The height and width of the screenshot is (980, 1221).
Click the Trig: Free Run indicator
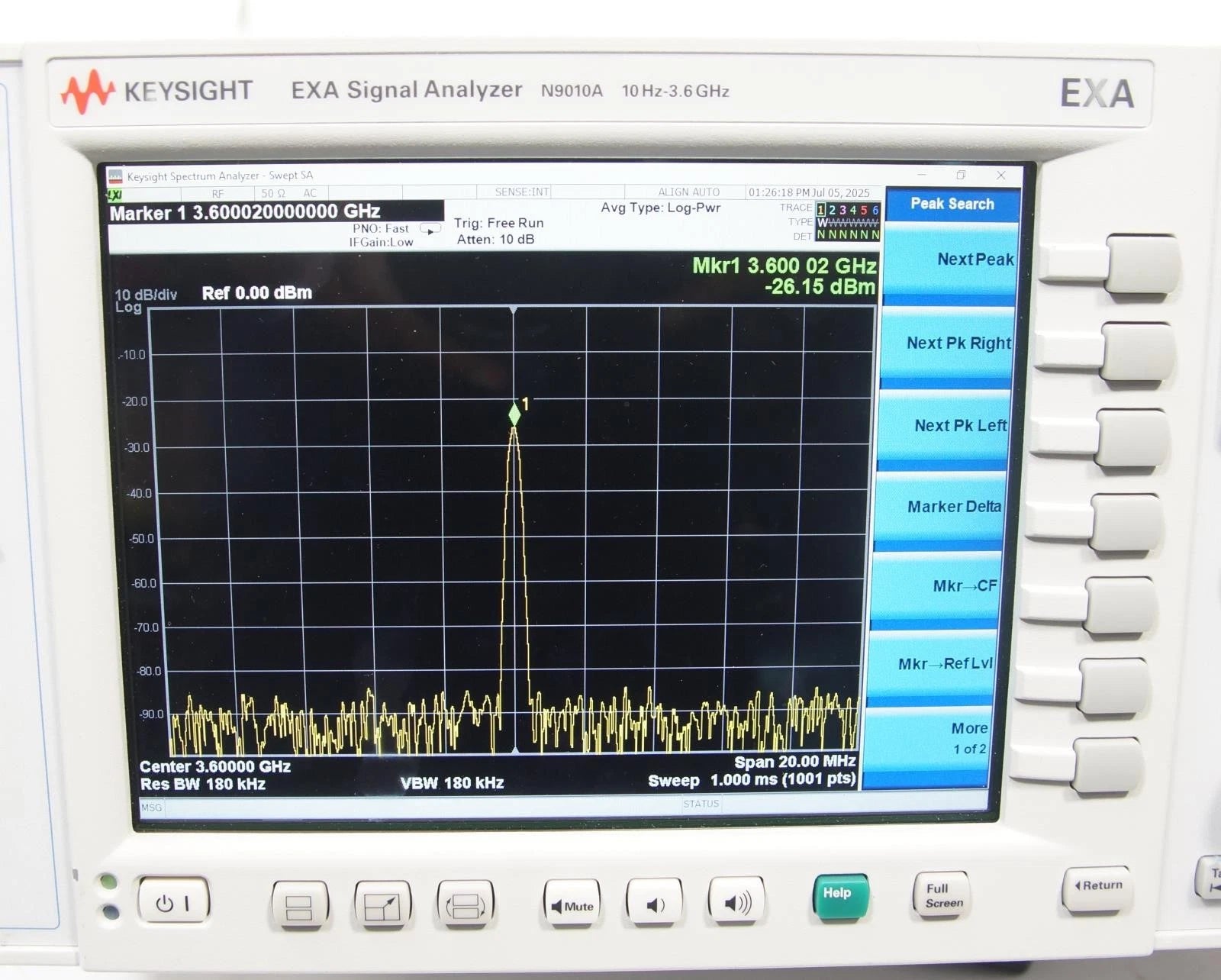point(498,223)
